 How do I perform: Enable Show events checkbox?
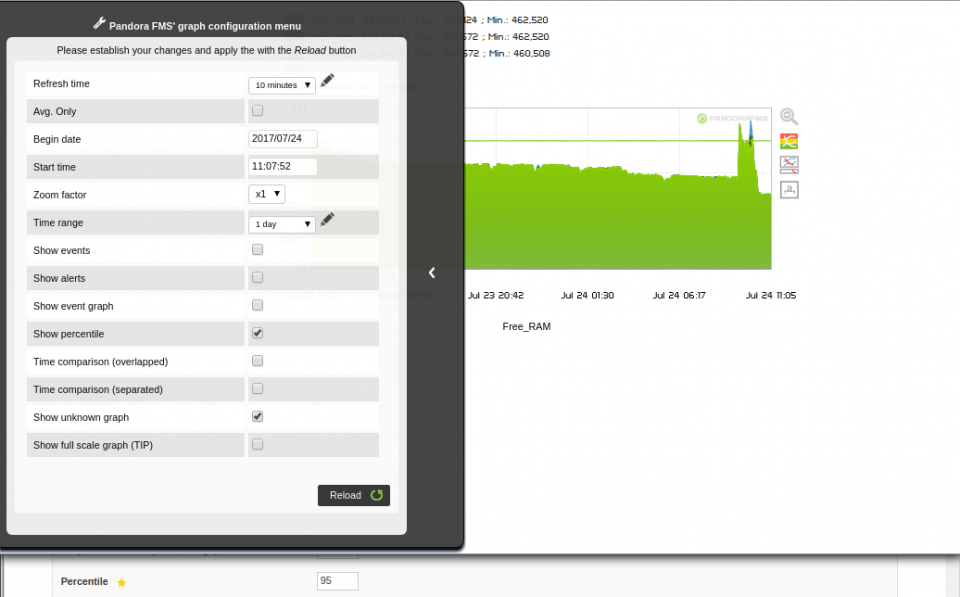[x=258, y=250]
